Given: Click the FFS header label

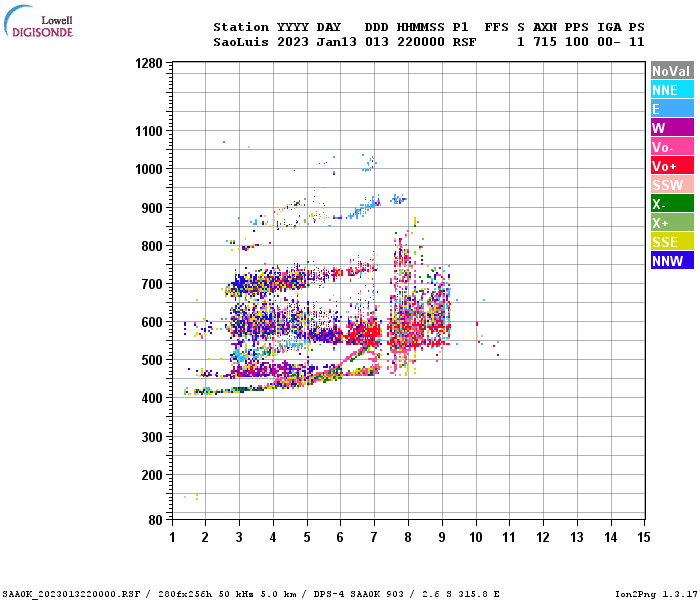Looking at the screenshot, I should pyautogui.click(x=497, y=27).
